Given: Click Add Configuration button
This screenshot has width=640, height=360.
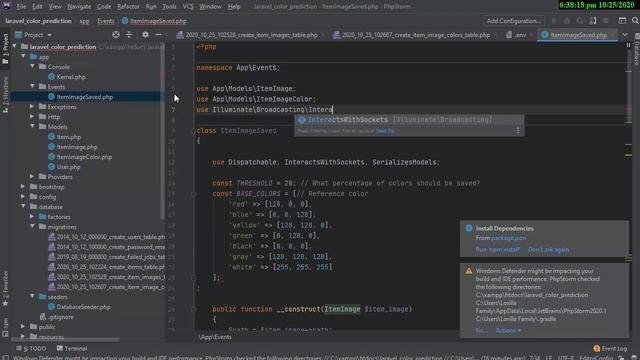Looking at the screenshot, I should point(513,21).
